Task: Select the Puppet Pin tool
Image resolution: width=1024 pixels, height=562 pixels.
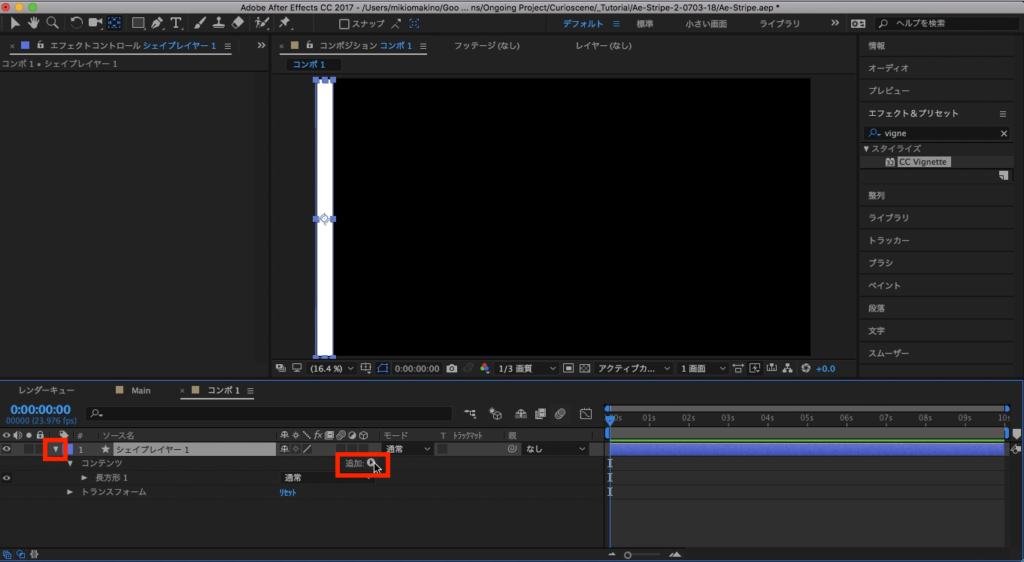Action: pos(285,23)
